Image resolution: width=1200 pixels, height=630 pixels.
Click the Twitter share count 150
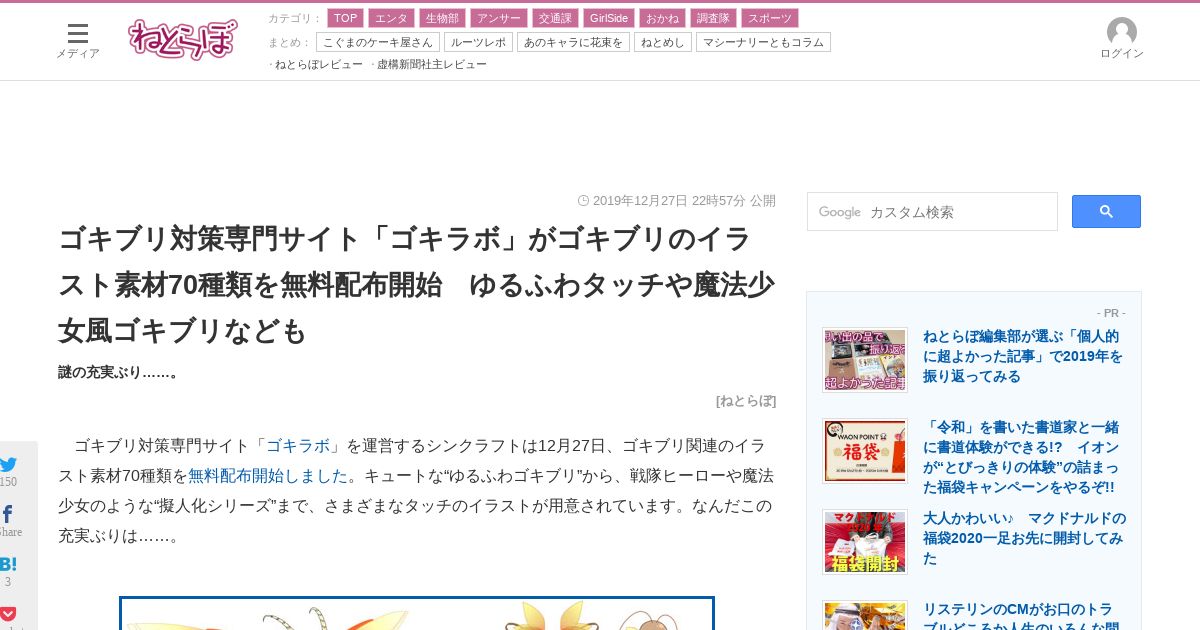pyautogui.click(x=8, y=482)
